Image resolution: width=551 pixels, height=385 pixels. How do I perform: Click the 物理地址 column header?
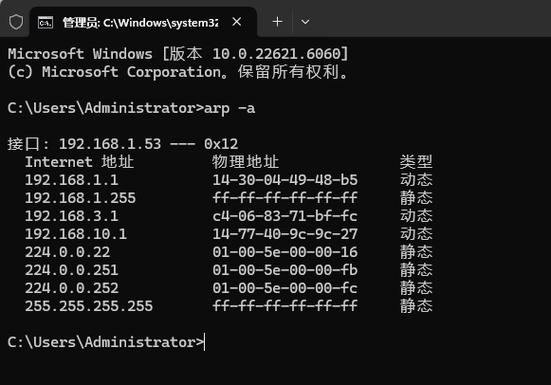pos(245,162)
